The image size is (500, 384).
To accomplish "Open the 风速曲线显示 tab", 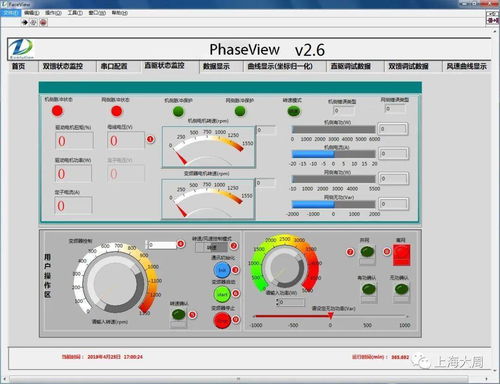I will pos(466,66).
